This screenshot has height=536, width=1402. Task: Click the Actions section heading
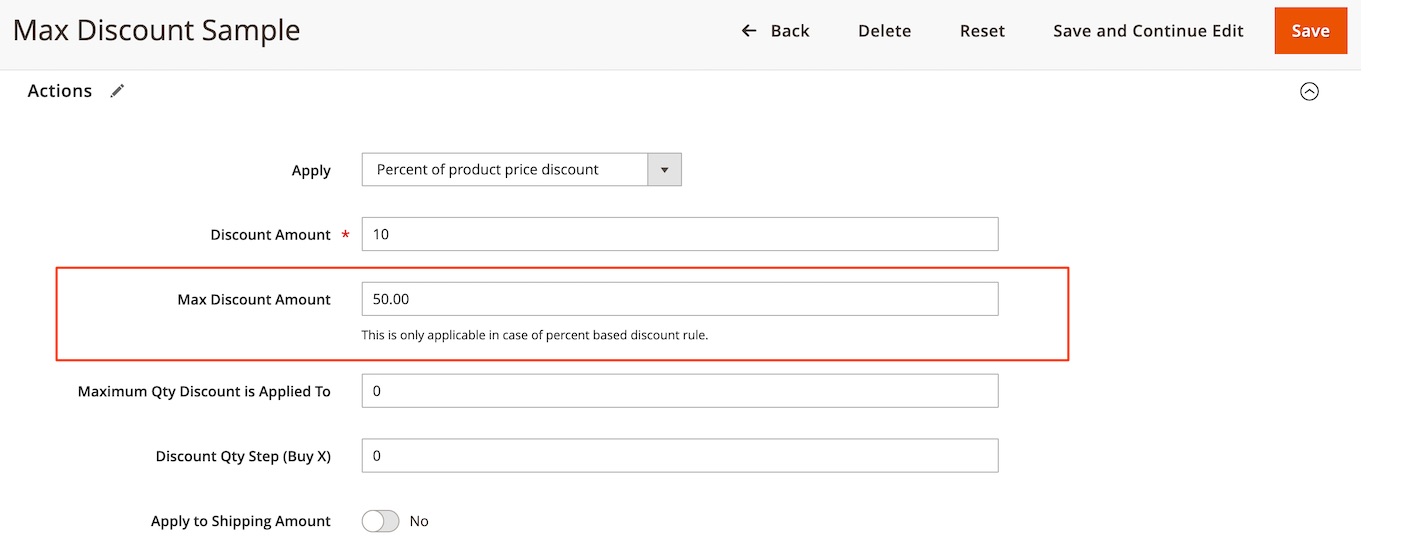click(60, 91)
